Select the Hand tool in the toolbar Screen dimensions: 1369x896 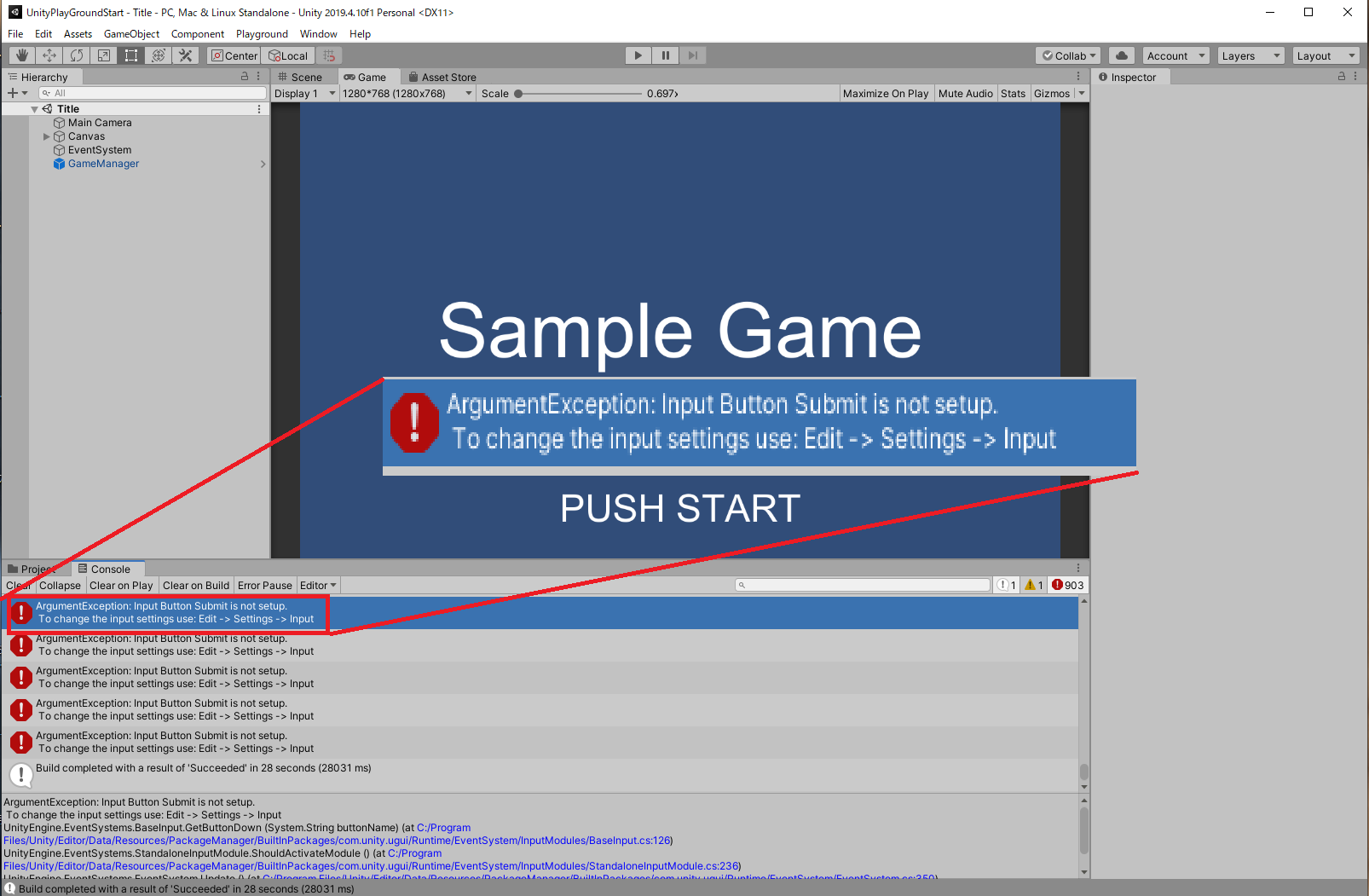pos(22,55)
